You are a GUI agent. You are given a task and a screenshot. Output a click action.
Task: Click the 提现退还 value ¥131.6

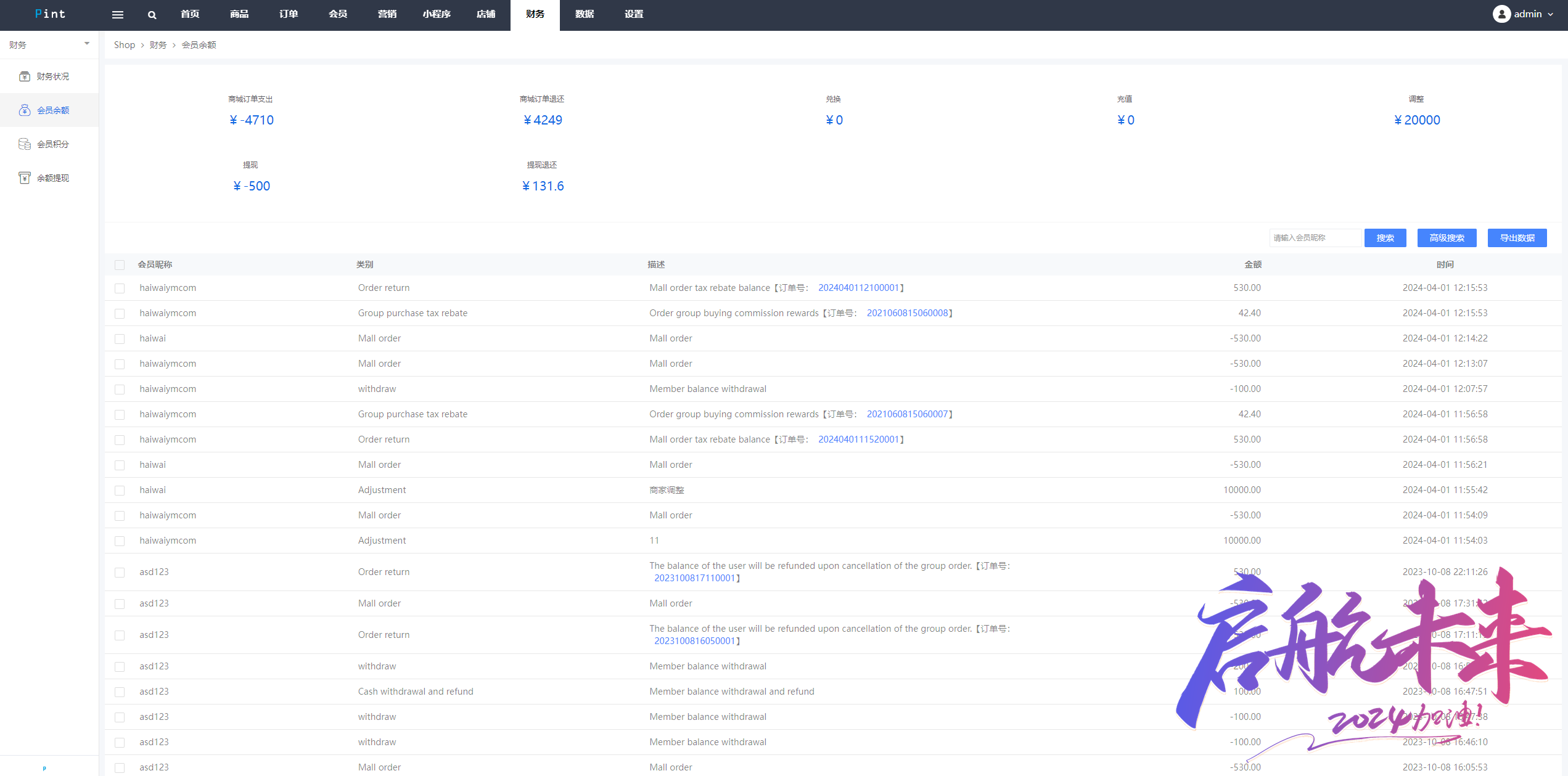[543, 186]
